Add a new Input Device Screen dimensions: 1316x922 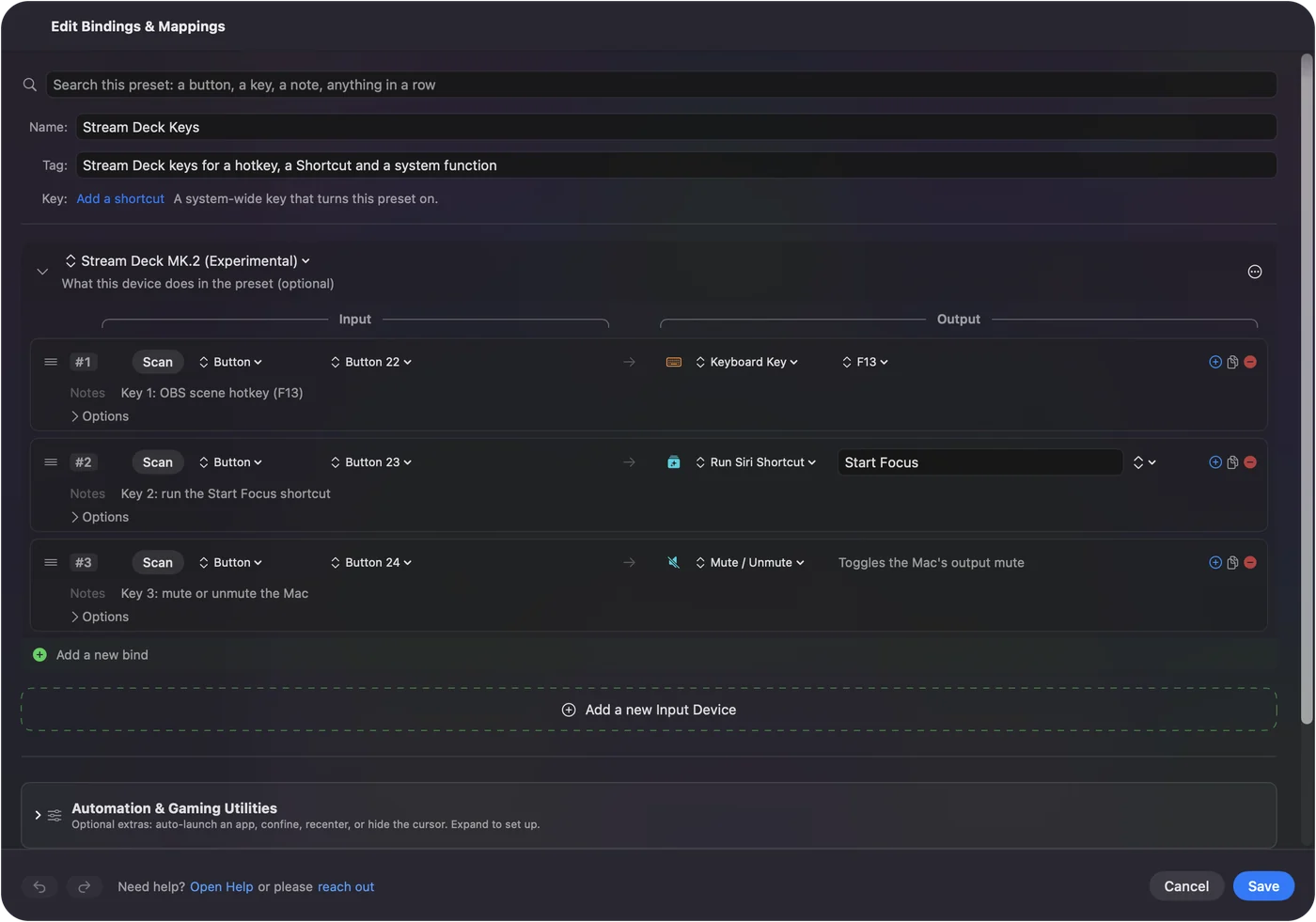(x=649, y=710)
